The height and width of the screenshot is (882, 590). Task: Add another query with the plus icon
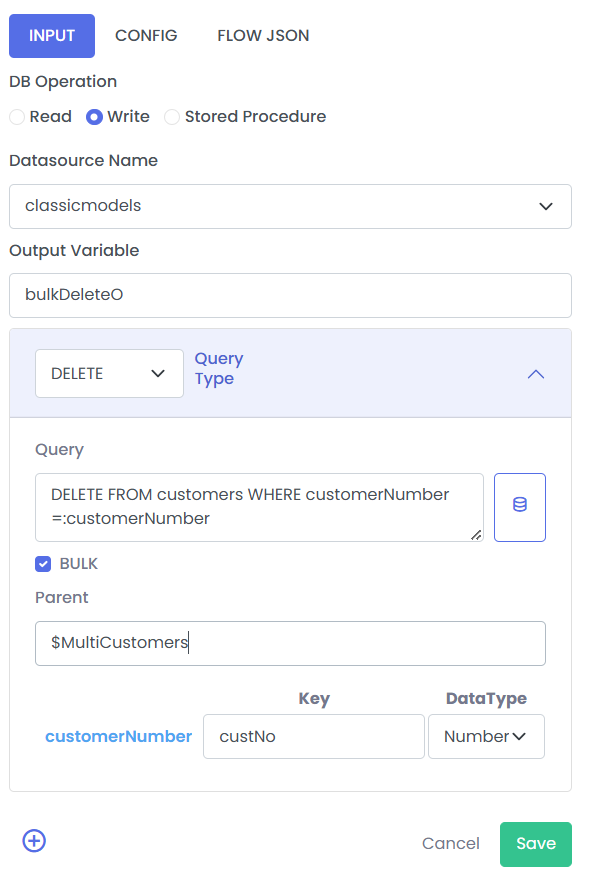[x=34, y=841]
